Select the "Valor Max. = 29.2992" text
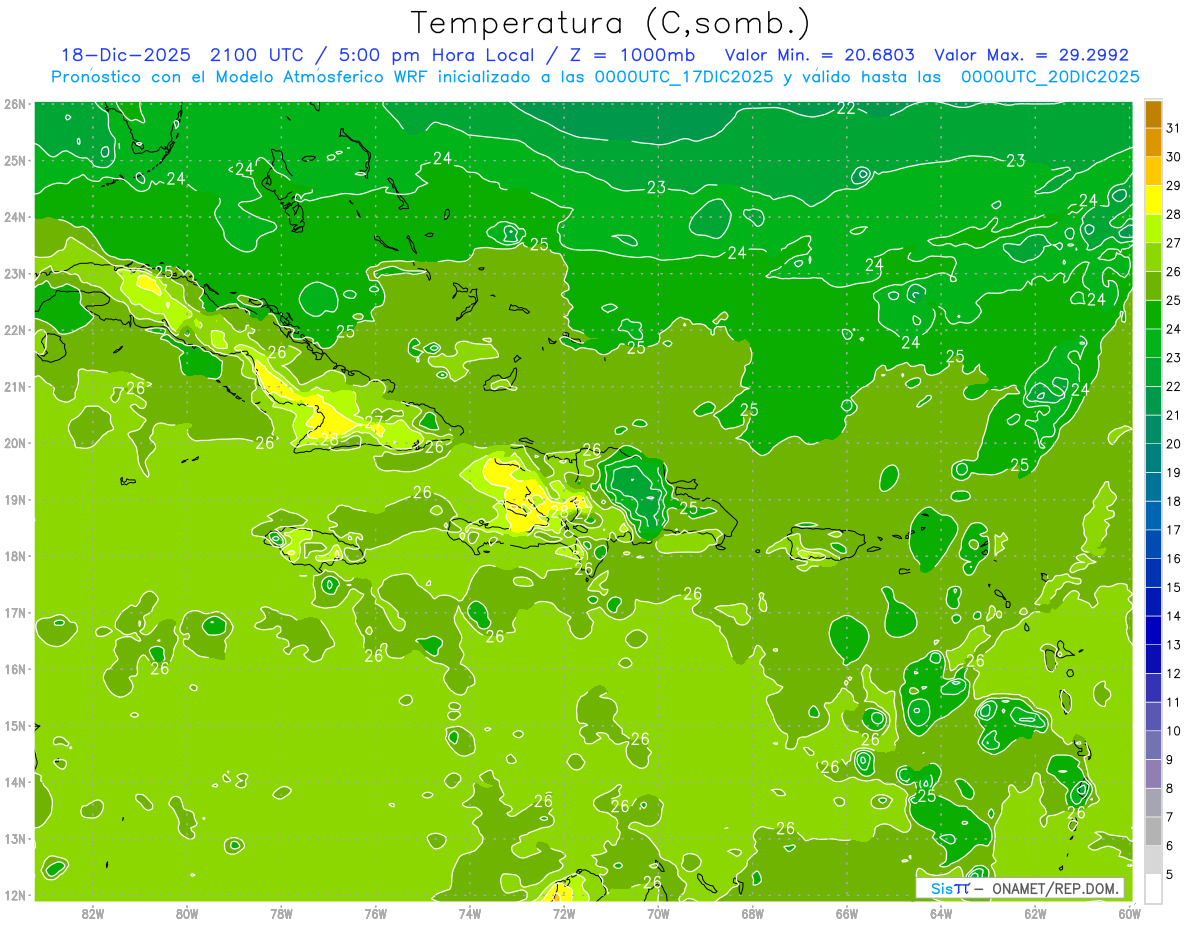 [1031, 55]
